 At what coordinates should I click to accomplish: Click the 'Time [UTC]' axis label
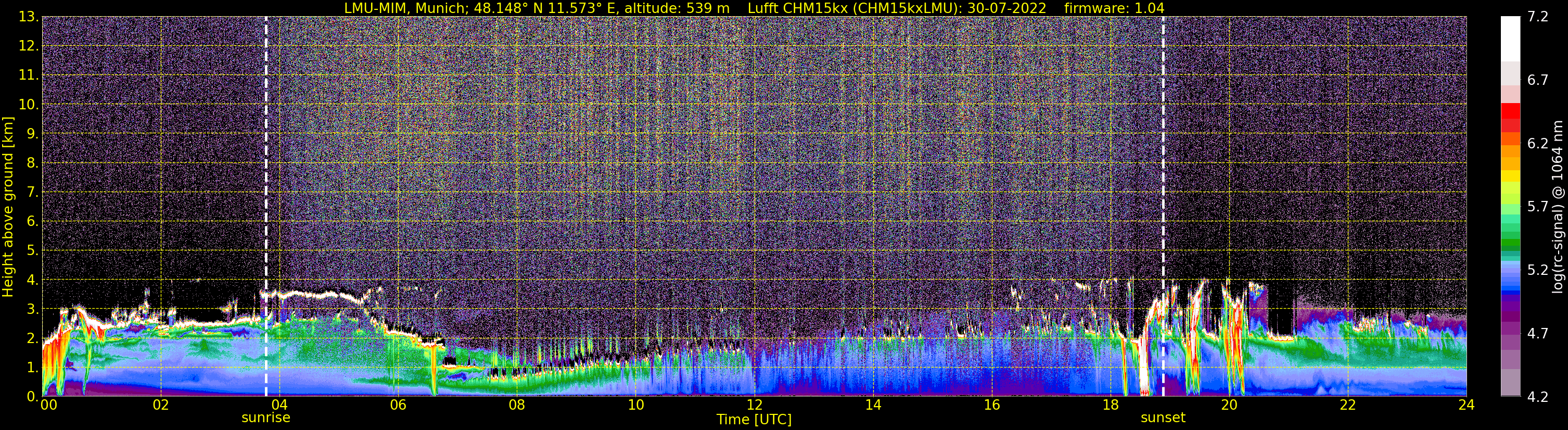(x=754, y=420)
